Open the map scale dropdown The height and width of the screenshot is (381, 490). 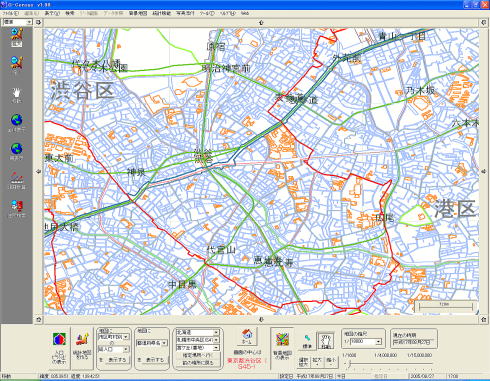click(x=365, y=342)
